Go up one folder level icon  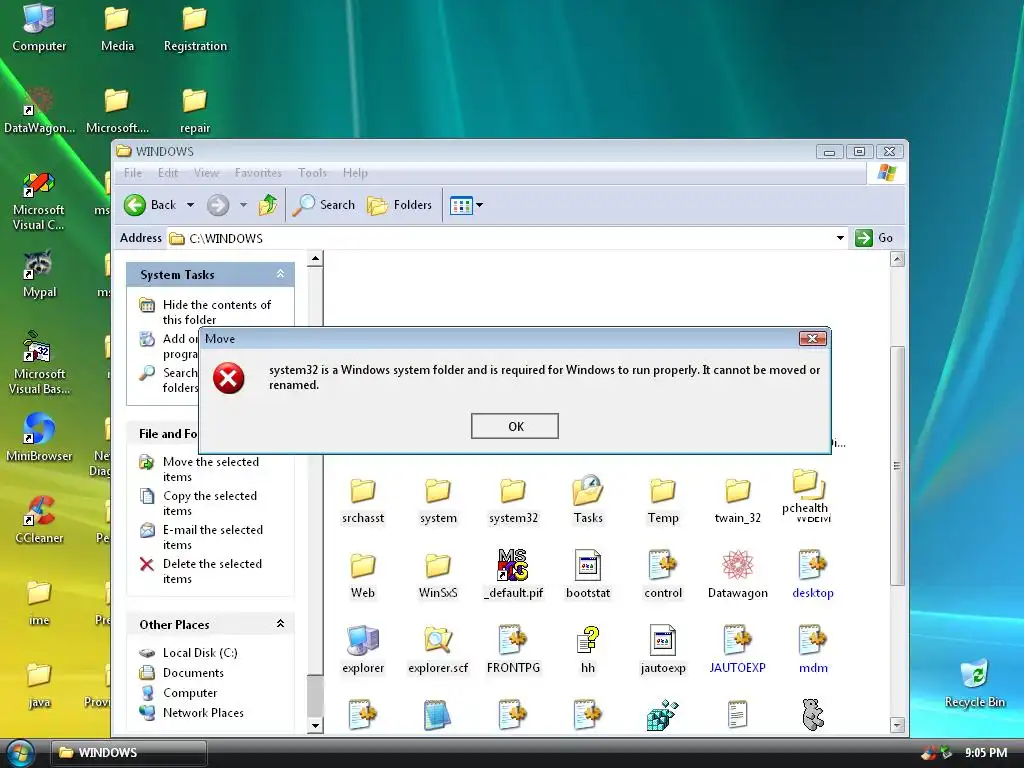(267, 205)
